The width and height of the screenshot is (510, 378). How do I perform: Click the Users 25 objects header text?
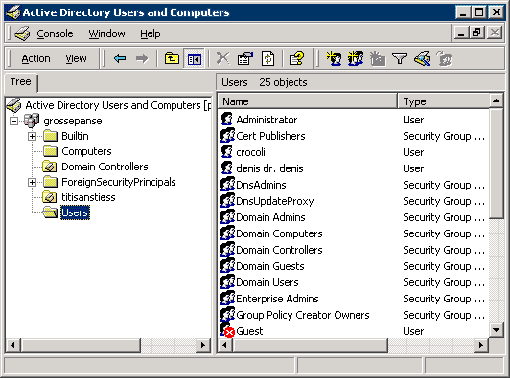(x=264, y=82)
